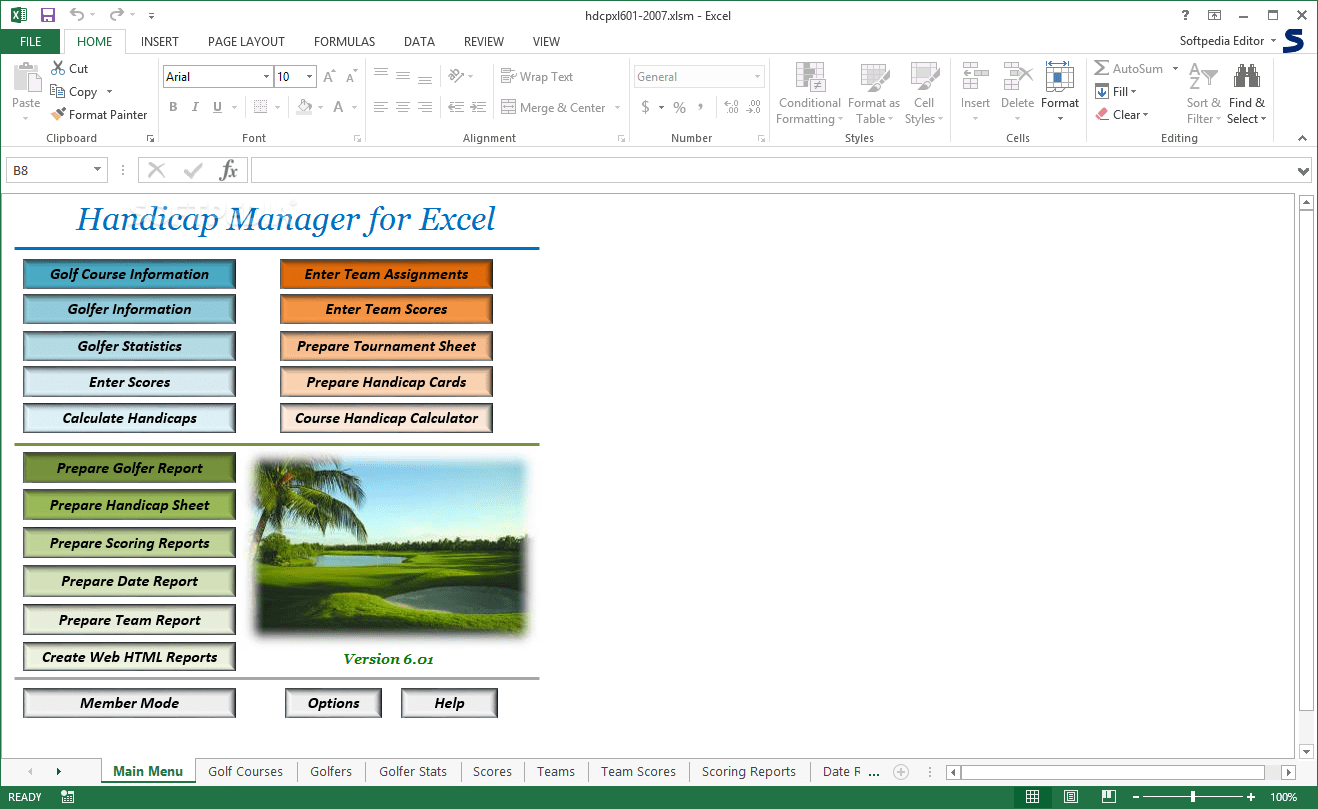Viewport: 1318px width, 809px height.
Task: Select Align Left icon
Action: [381, 107]
